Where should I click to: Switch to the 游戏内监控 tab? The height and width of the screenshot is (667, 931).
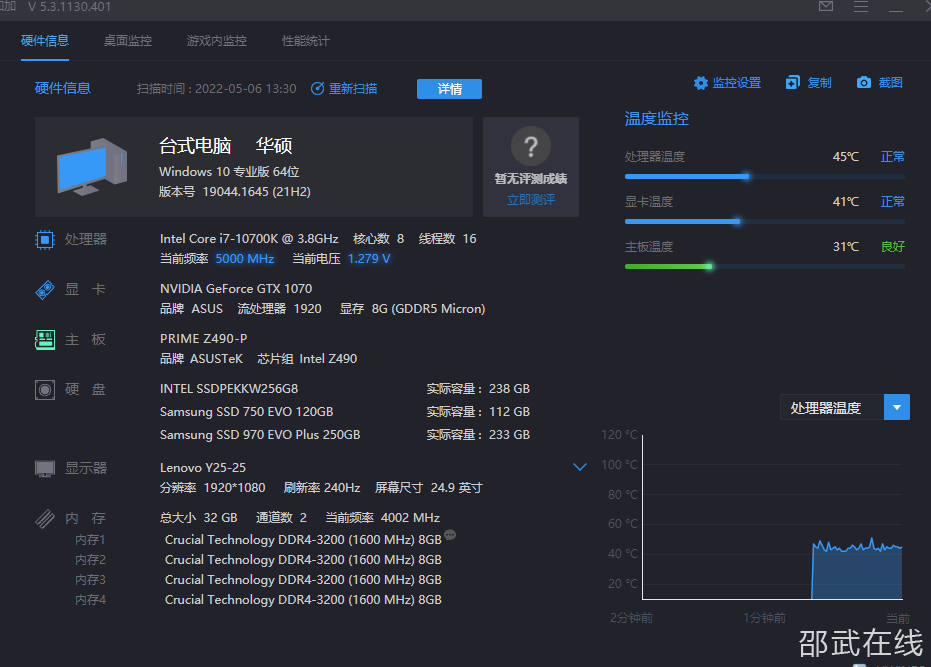pos(216,41)
